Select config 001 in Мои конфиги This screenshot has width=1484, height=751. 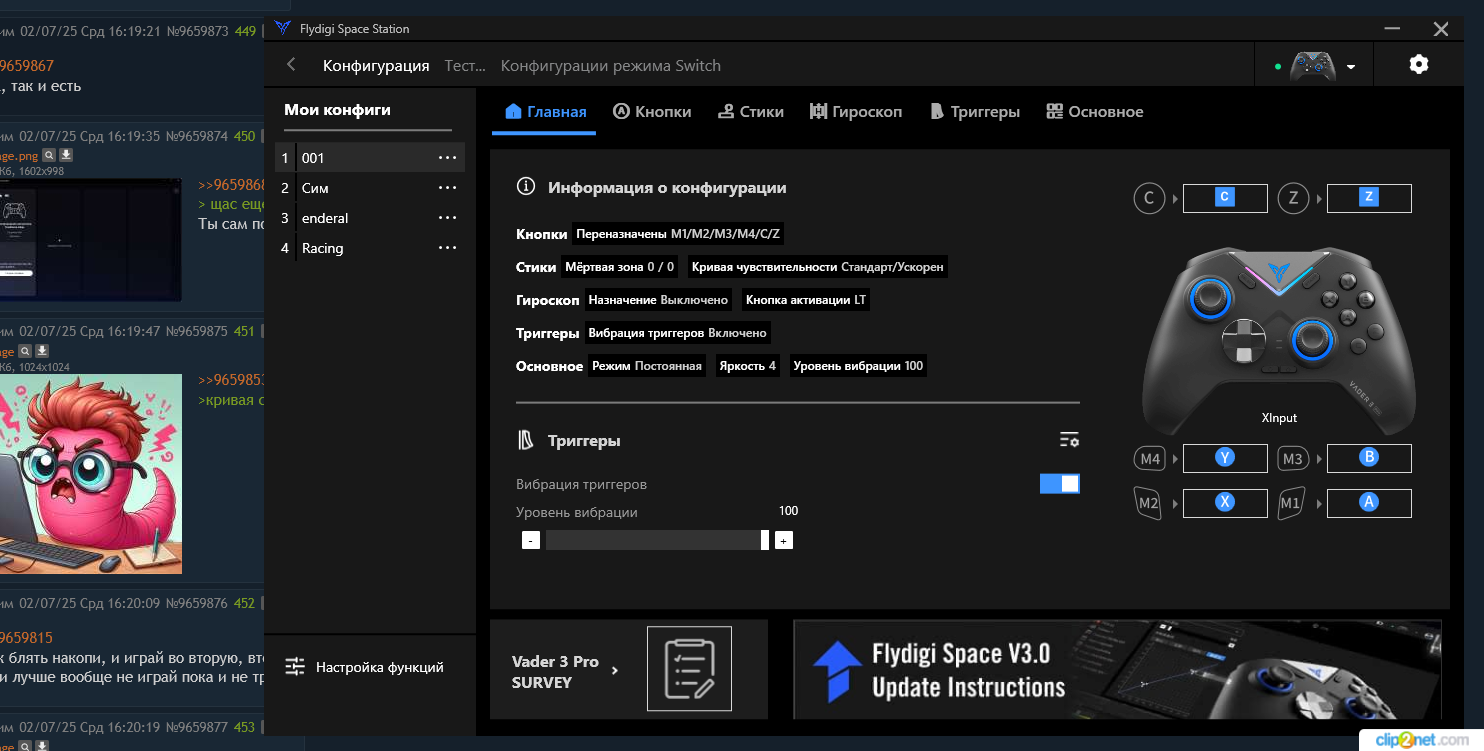pos(370,158)
